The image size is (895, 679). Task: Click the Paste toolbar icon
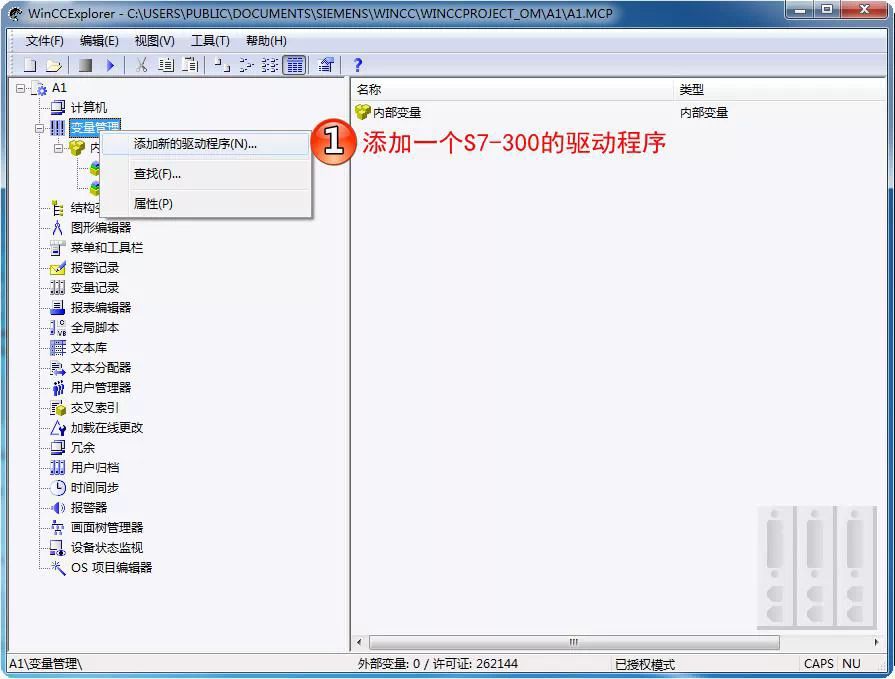coord(190,65)
